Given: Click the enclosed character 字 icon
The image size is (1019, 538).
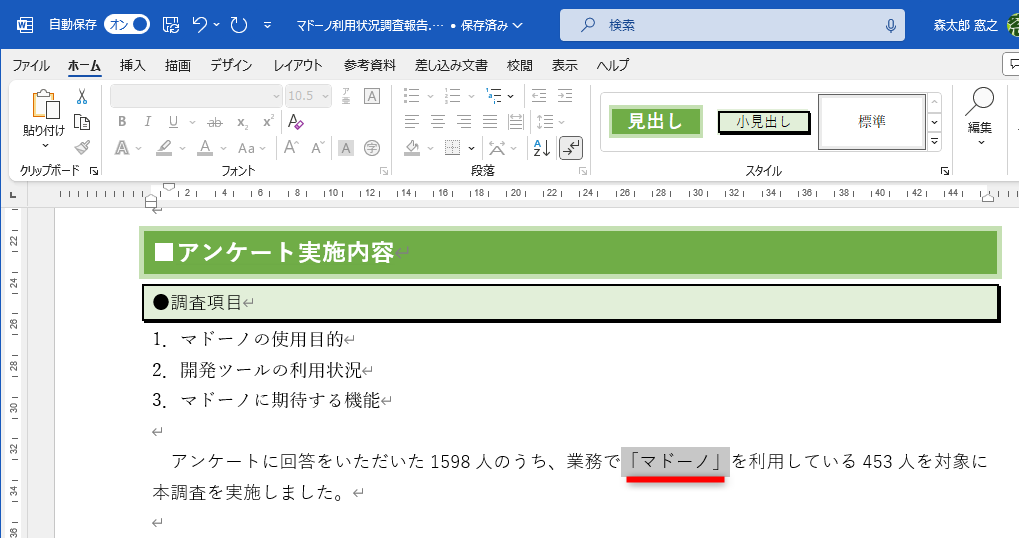Looking at the screenshot, I should pos(372,148).
